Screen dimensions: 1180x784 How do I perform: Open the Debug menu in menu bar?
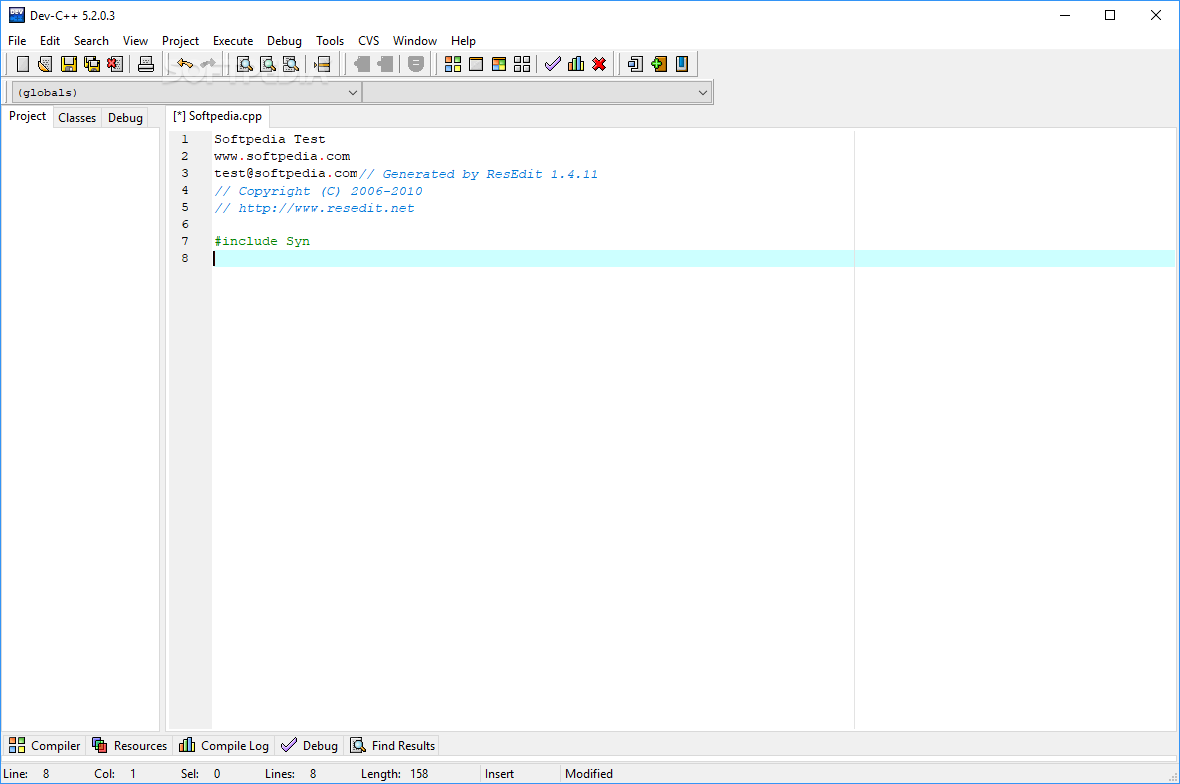coord(284,41)
